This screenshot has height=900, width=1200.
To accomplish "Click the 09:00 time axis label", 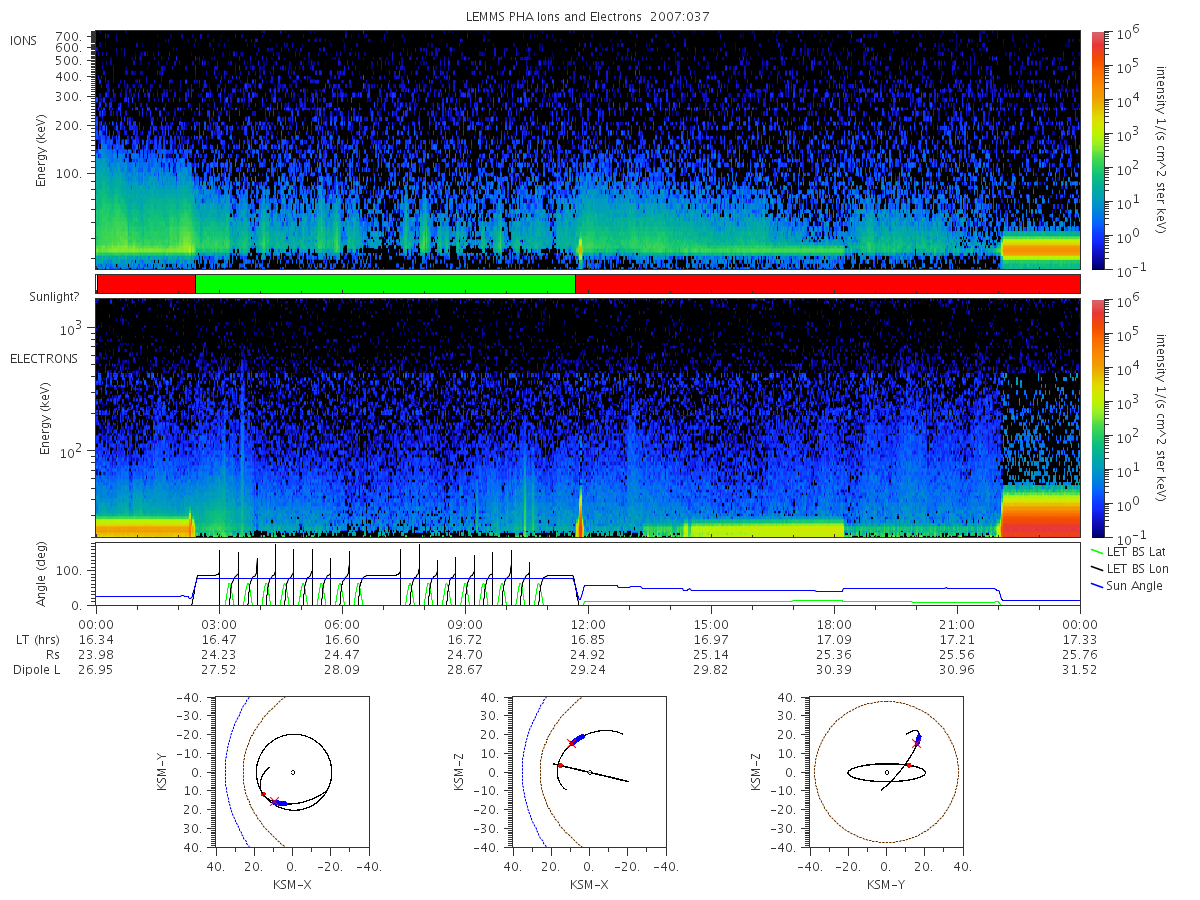I will pyautogui.click(x=465, y=623).
